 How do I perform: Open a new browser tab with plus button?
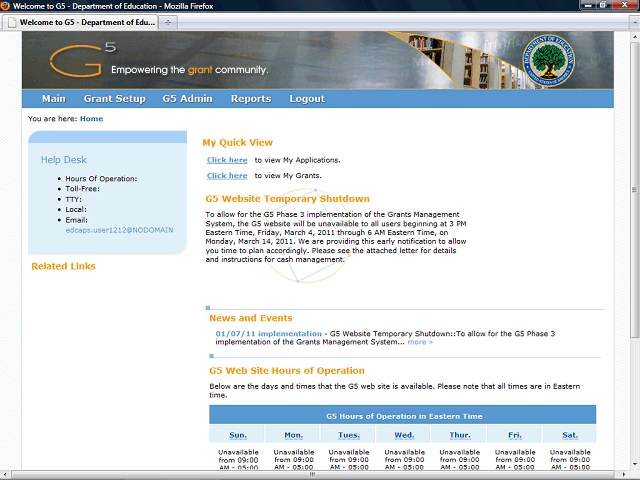[x=168, y=21]
